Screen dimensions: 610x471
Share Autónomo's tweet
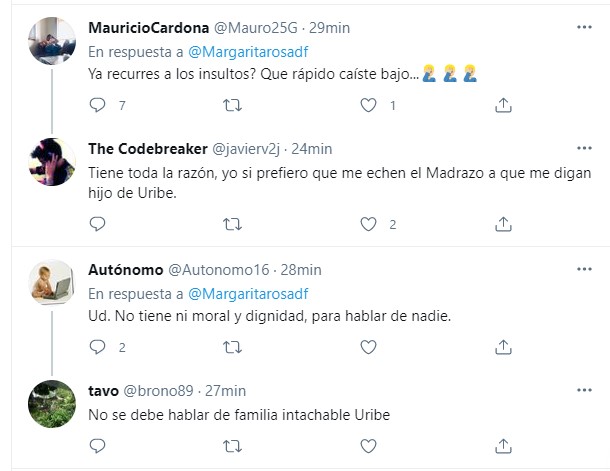tap(504, 347)
